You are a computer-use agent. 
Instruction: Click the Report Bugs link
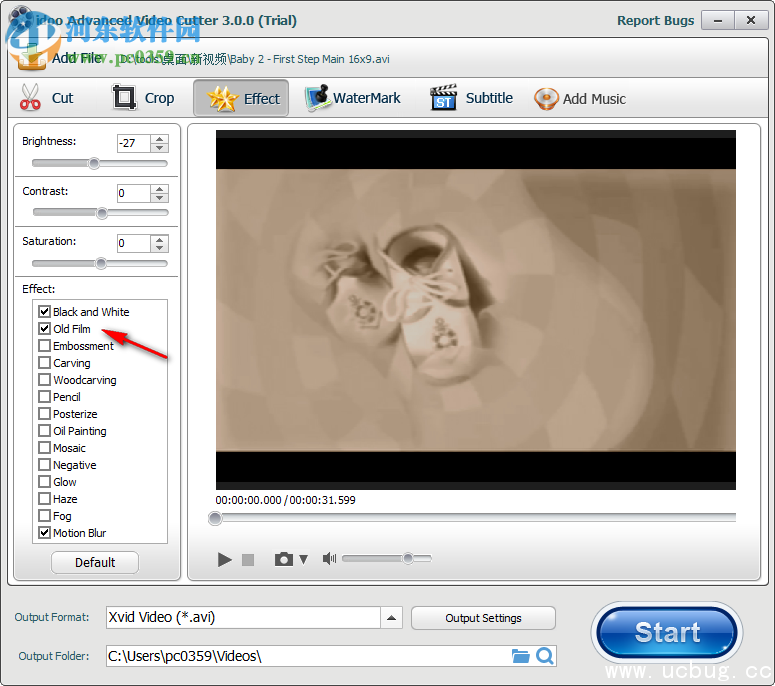pyautogui.click(x=655, y=20)
